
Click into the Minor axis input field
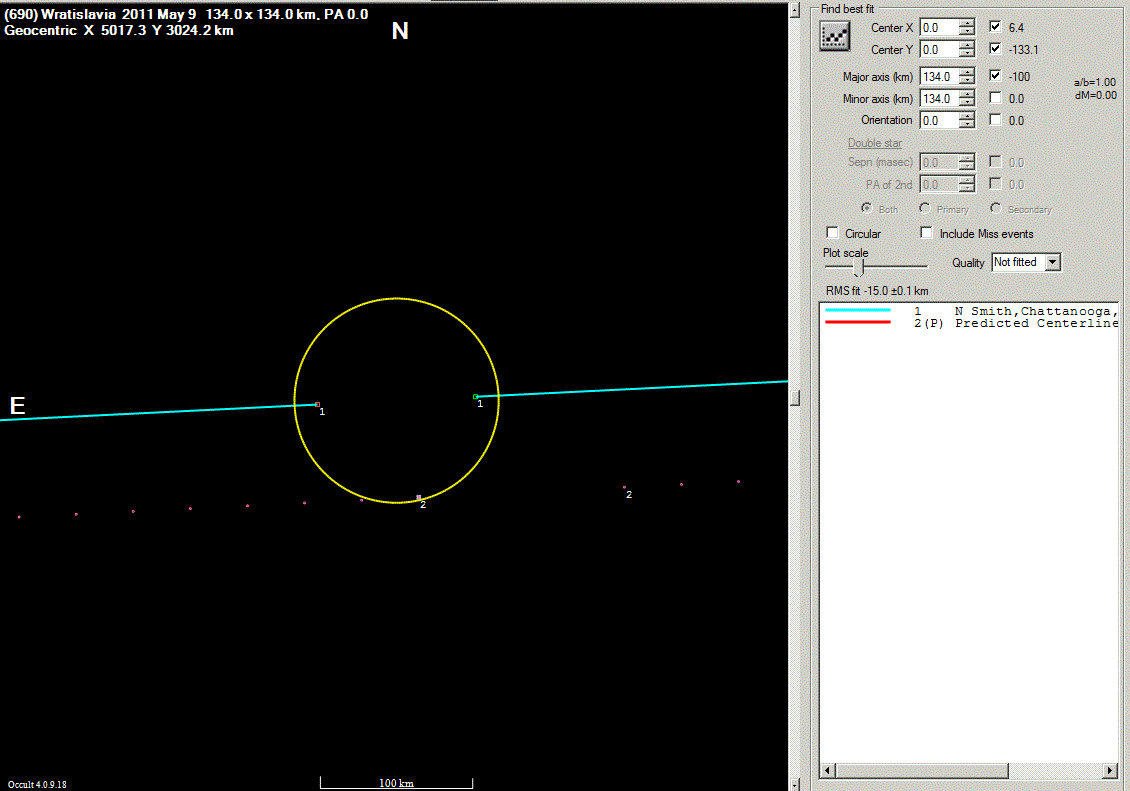point(938,98)
